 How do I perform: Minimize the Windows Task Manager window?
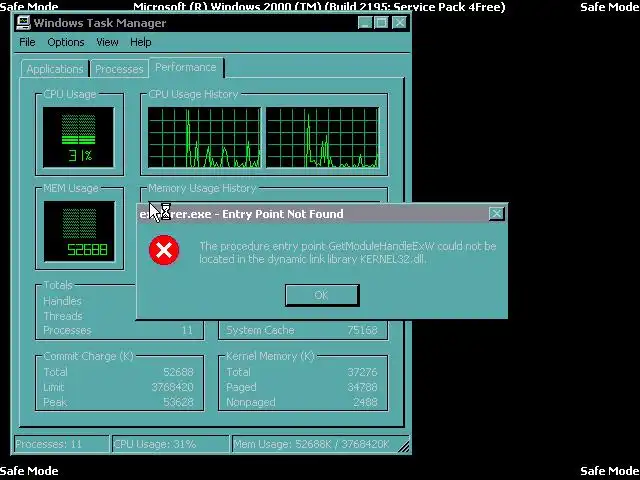click(365, 22)
